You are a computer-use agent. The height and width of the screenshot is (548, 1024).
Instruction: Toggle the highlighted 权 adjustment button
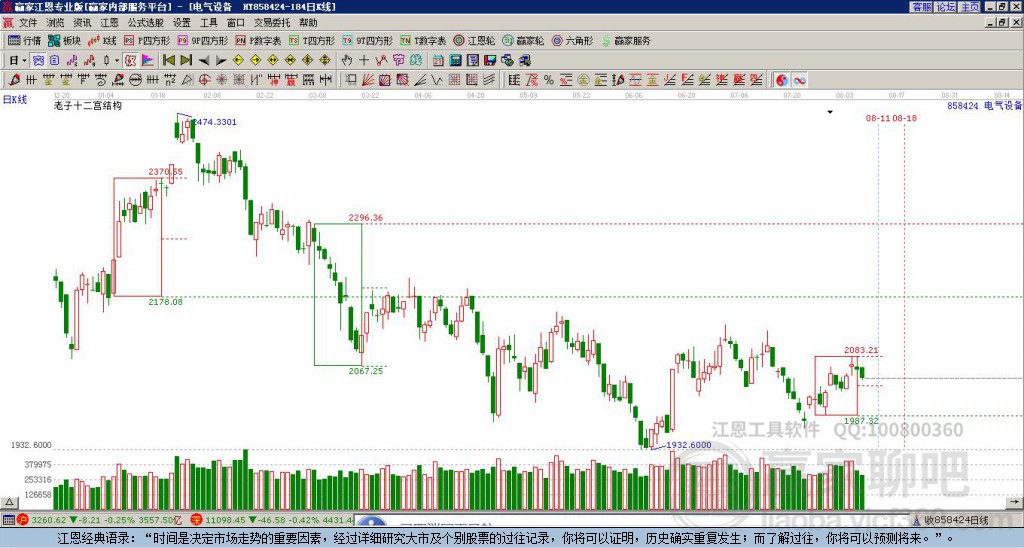[x=130, y=60]
